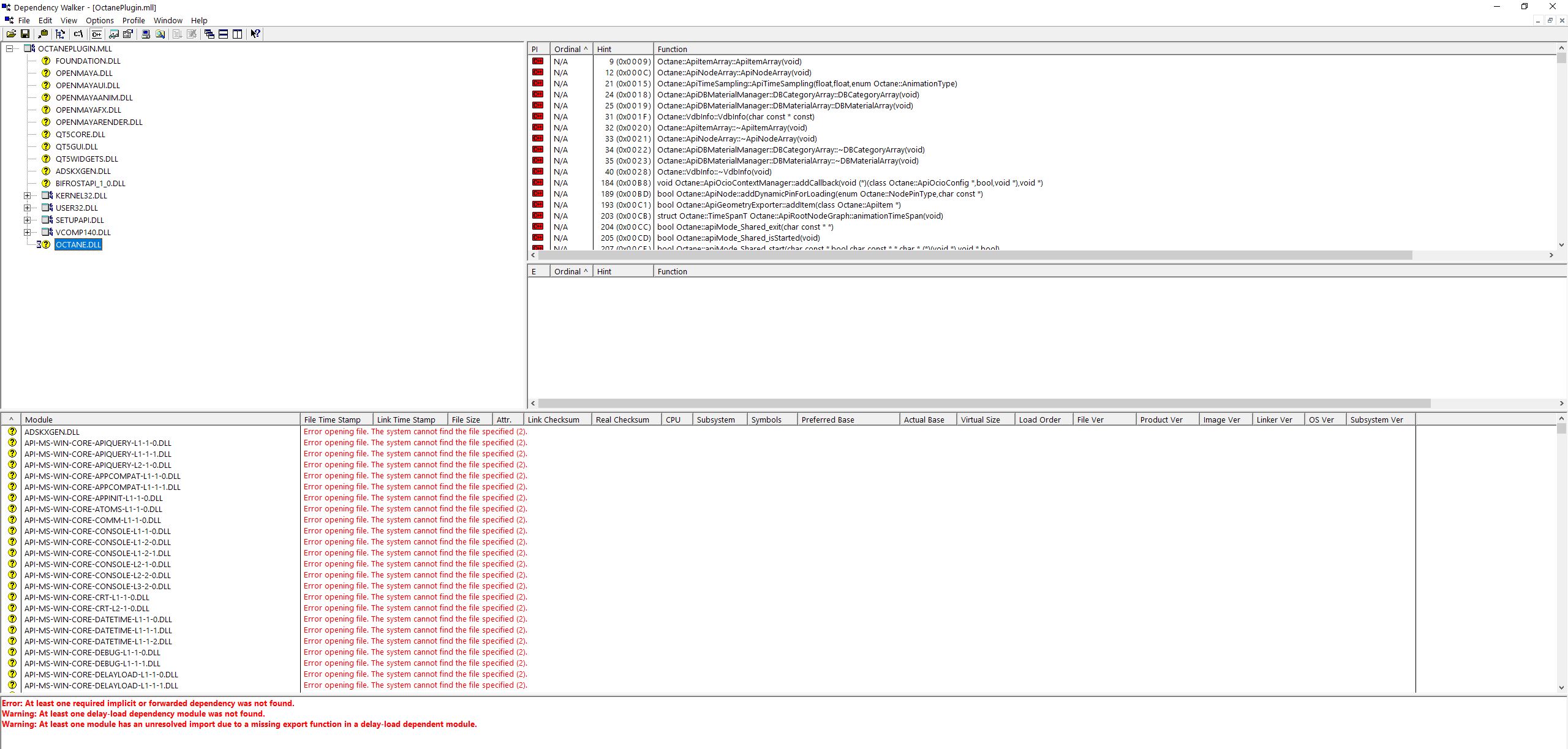Click the Configure Module Search Order icon
The image size is (1568, 749).
[x=160, y=34]
